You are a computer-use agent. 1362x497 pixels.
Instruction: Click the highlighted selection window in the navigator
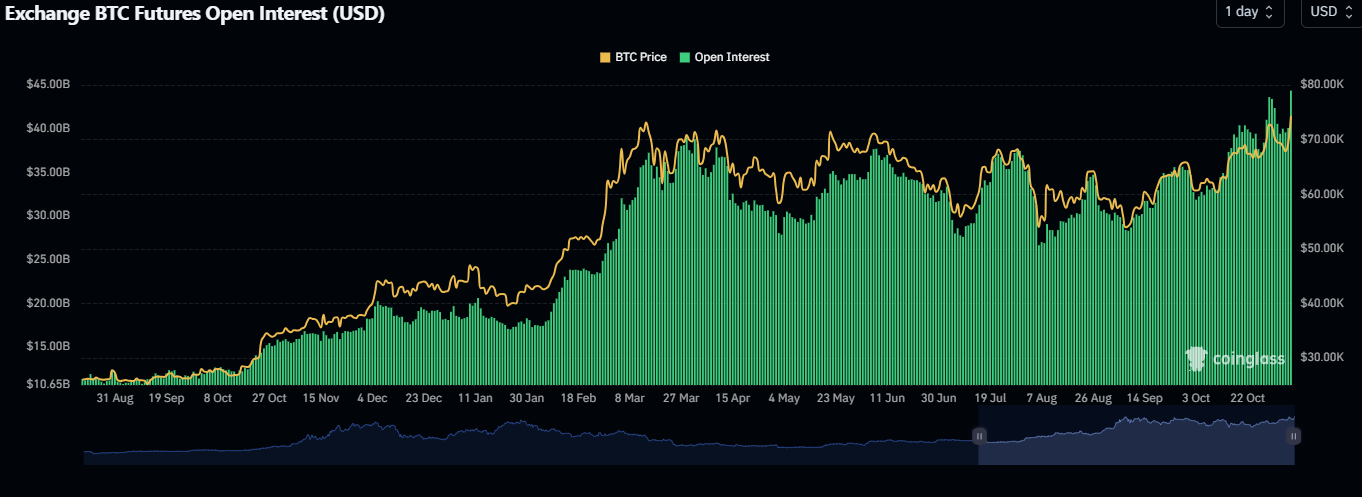click(x=1136, y=440)
